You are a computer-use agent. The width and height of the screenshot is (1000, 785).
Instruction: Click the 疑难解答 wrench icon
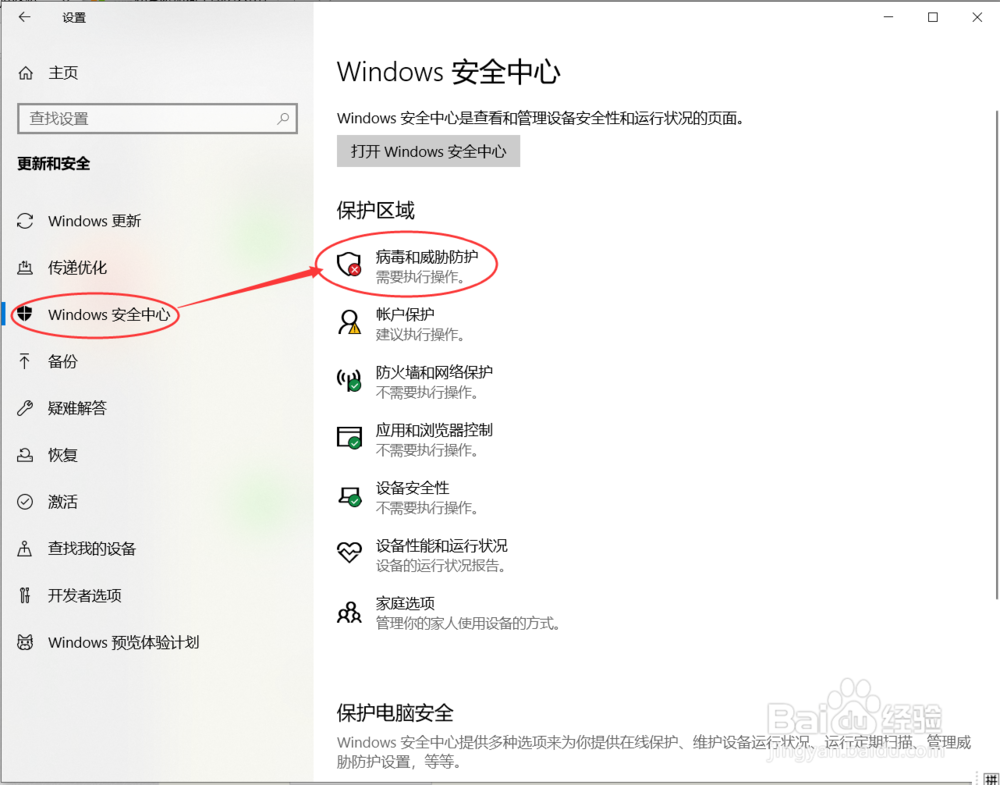pos(25,408)
